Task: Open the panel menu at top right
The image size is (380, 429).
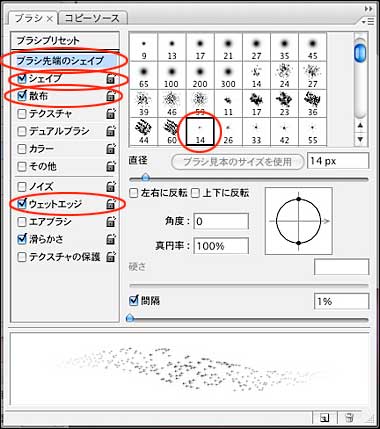Action: pyautogui.click(x=368, y=22)
